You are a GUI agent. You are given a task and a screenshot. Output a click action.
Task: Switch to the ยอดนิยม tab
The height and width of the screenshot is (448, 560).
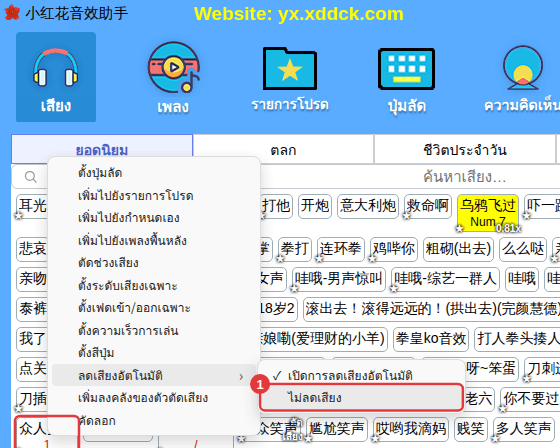(102, 149)
